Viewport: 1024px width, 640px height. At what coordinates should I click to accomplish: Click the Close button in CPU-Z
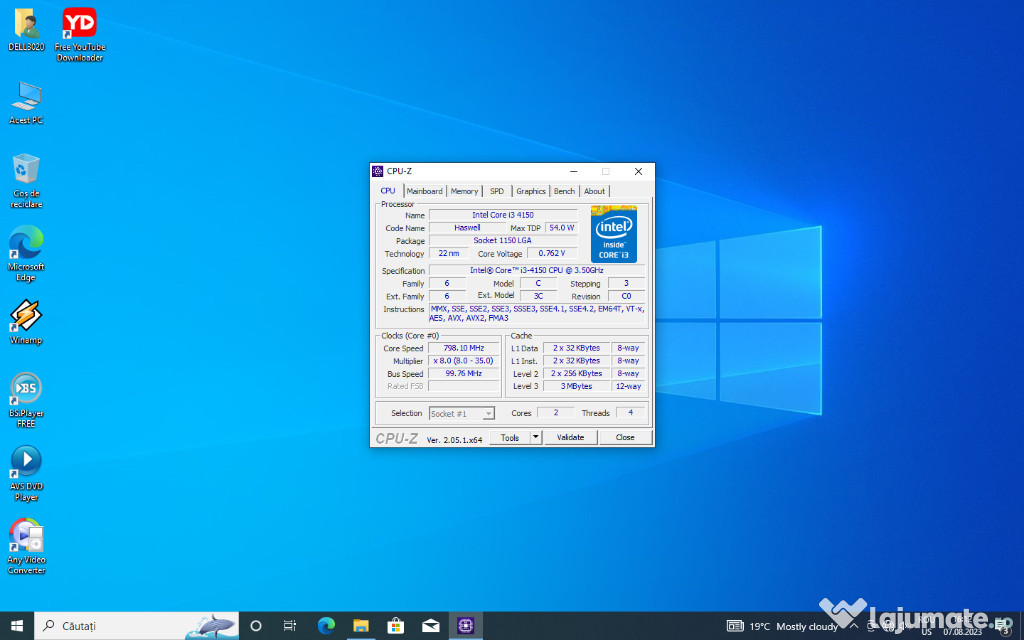(625, 437)
